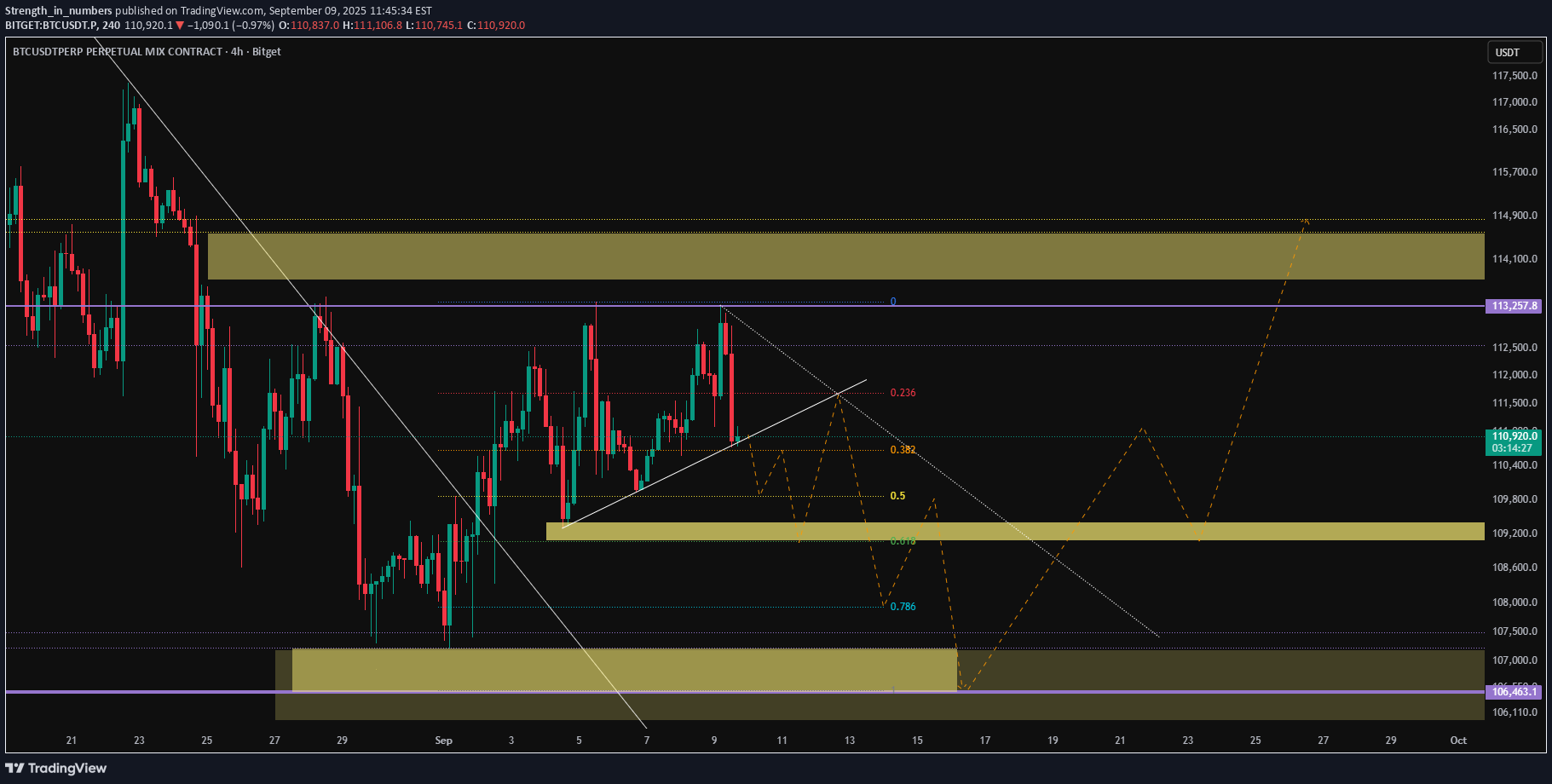Screen dimensions: 1552x784
Task: Click the purple 113,257.8 price label
Action: (1514, 306)
